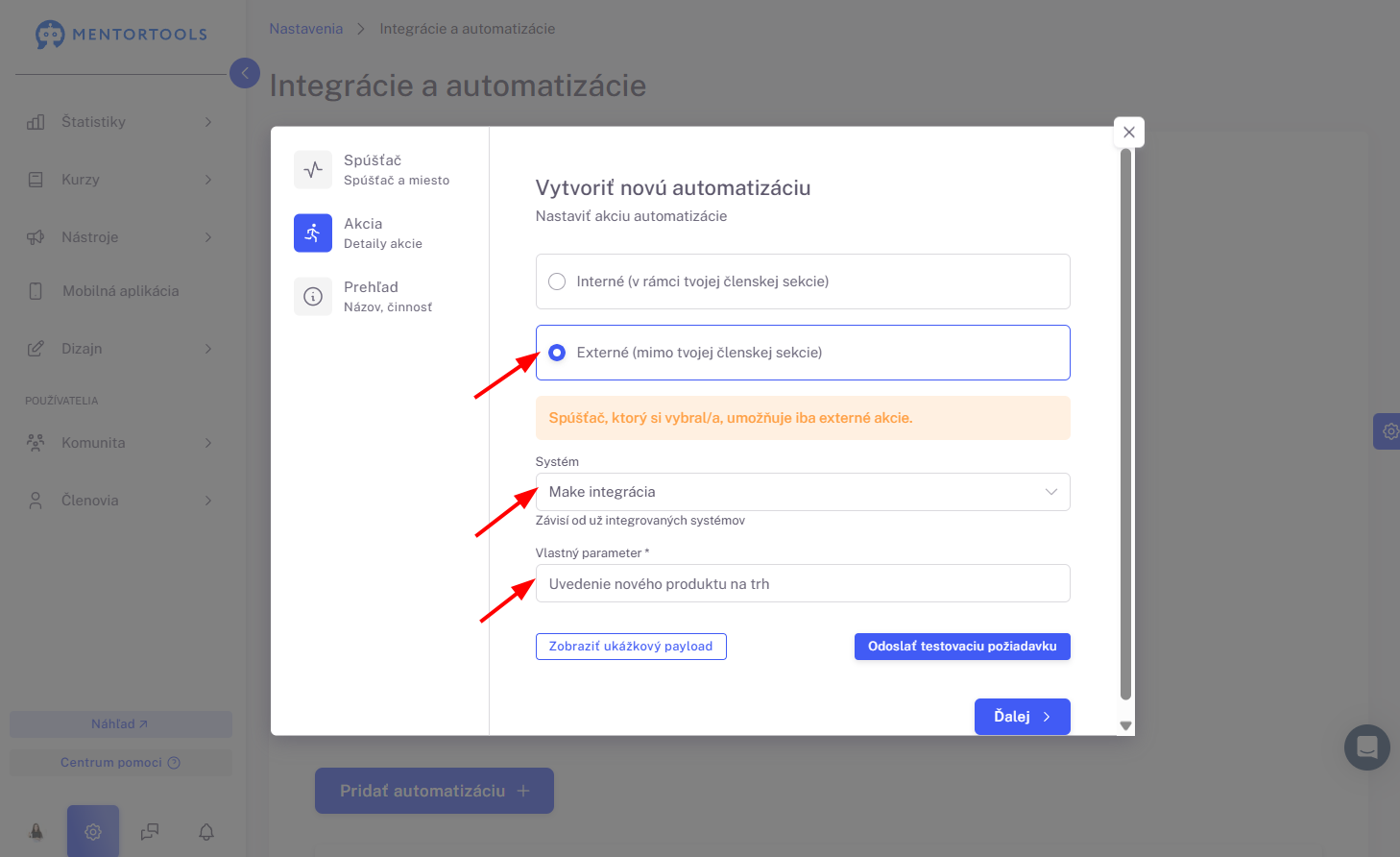Collapse sidebar with round arrow button
The image size is (1400, 857).
(245, 73)
